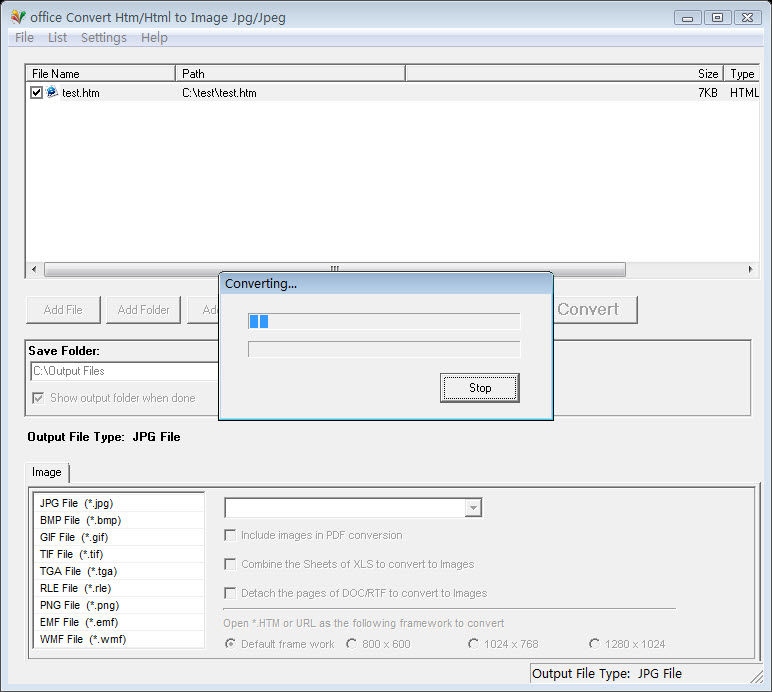772x692 pixels.
Task: Select RLE File (*.rle) format
Action: (119, 588)
